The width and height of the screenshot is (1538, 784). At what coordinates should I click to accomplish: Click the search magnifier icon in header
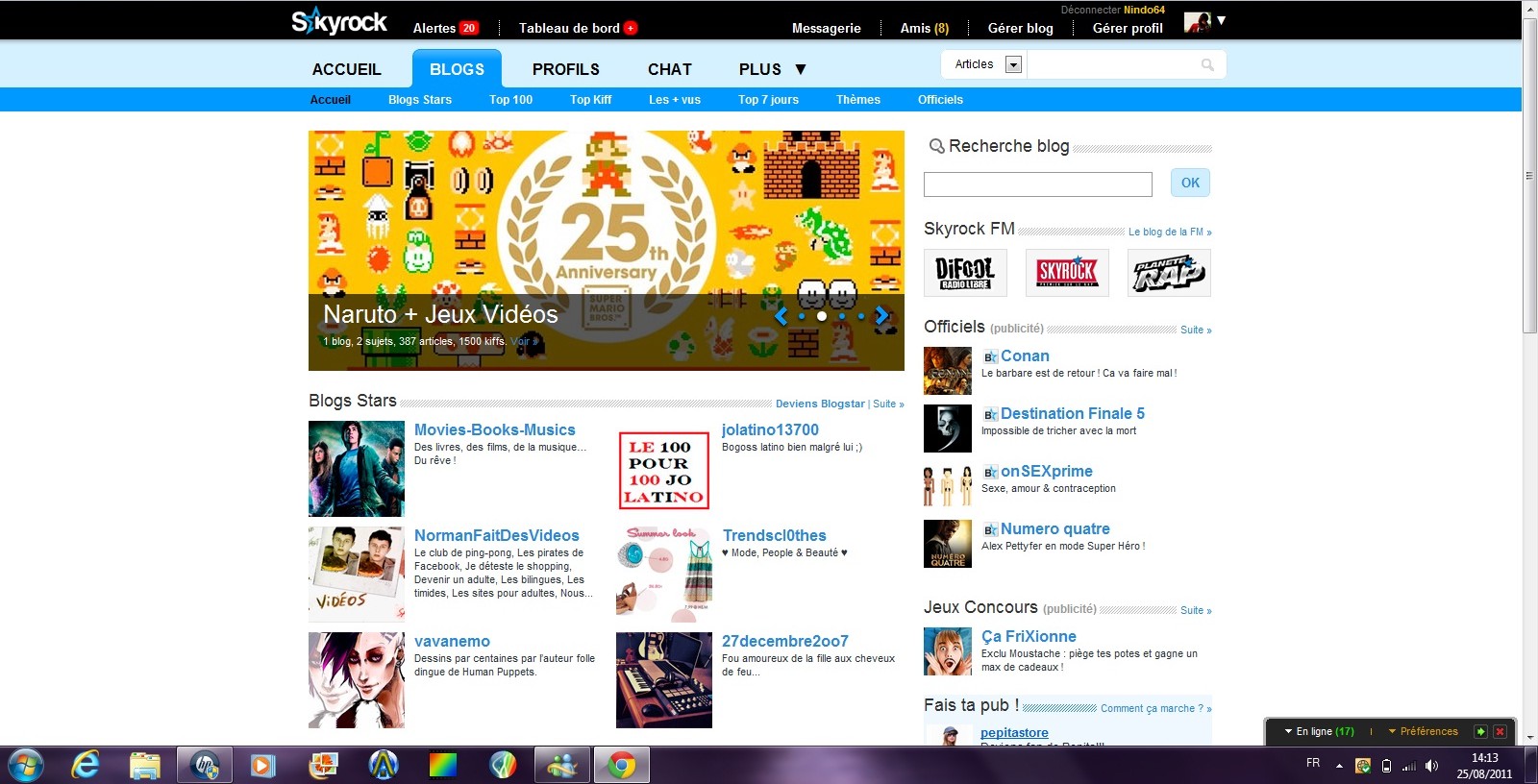[x=1207, y=65]
